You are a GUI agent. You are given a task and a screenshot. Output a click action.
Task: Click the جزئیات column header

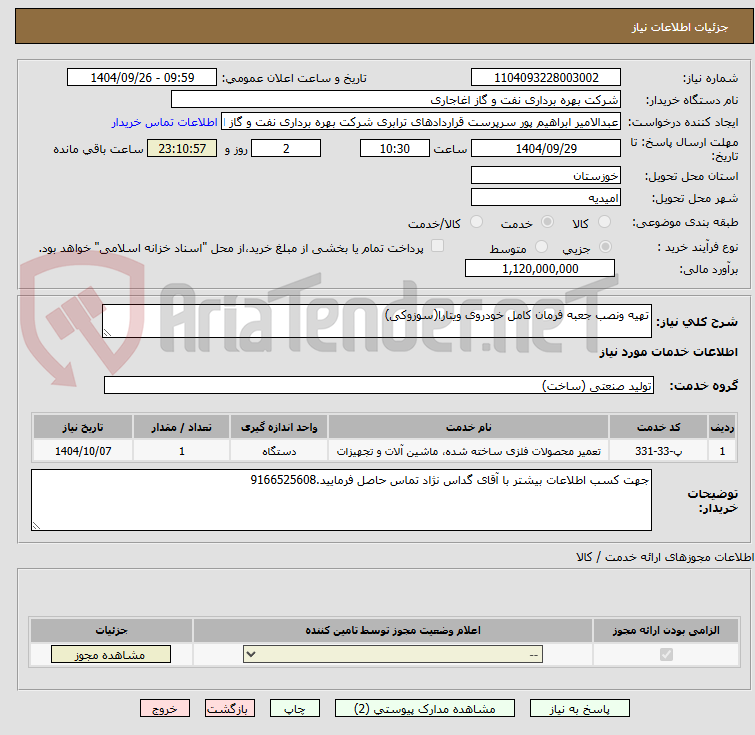tap(111, 630)
